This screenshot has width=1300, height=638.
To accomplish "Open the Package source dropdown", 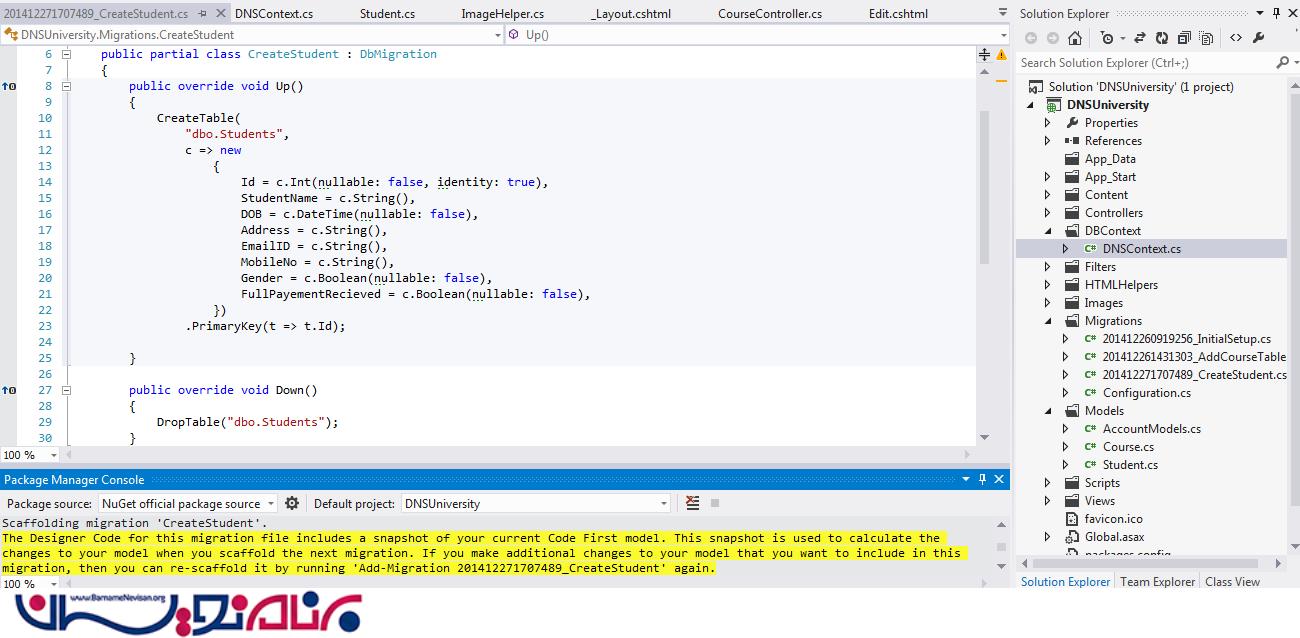I will click(x=270, y=504).
